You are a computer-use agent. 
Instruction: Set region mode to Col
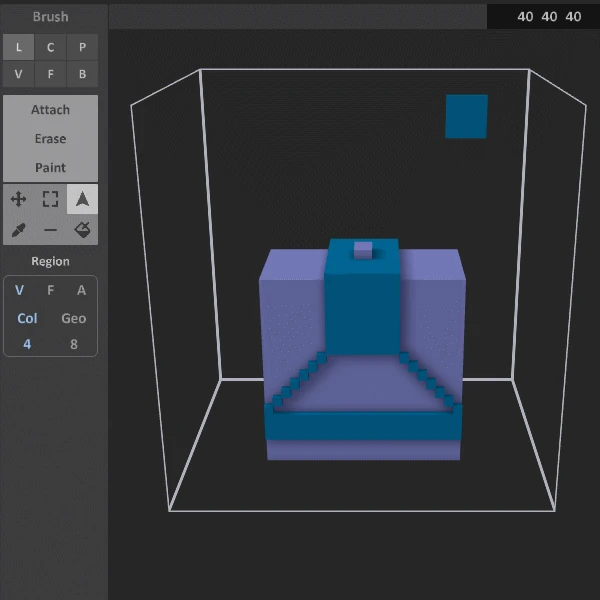tap(27, 318)
